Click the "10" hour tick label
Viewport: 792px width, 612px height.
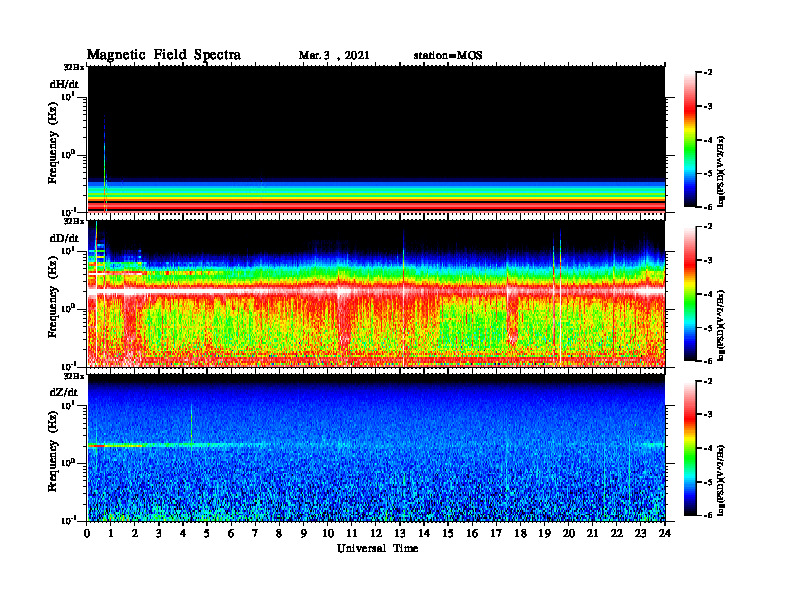[327, 533]
